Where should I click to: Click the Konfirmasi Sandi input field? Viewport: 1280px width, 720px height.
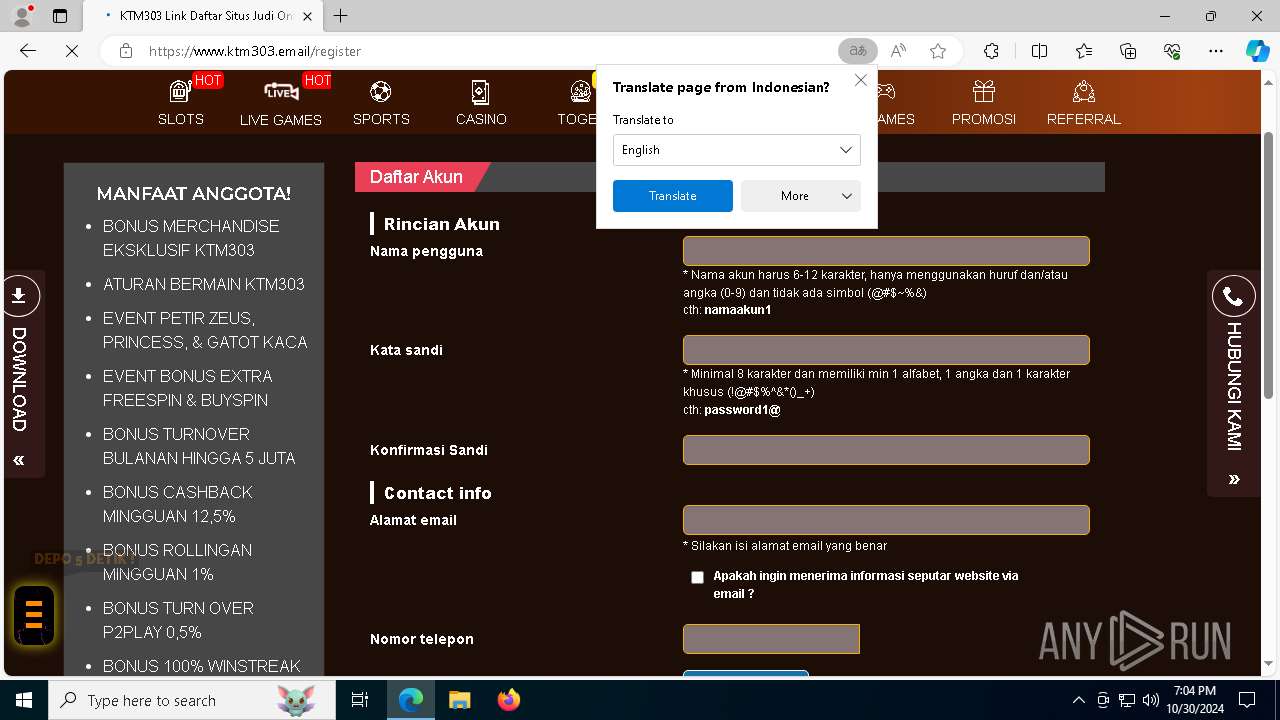pos(886,450)
